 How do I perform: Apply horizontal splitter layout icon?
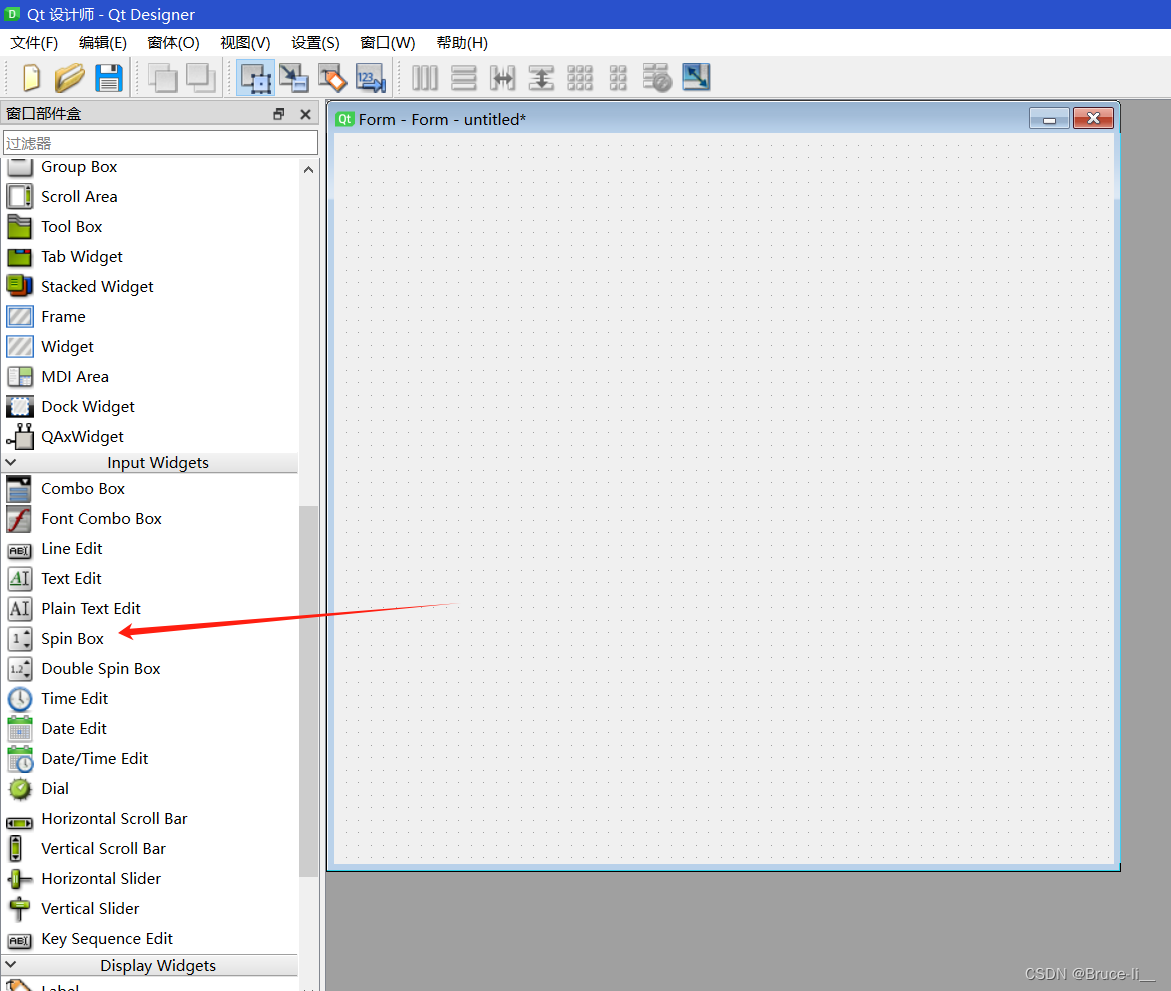(x=503, y=78)
